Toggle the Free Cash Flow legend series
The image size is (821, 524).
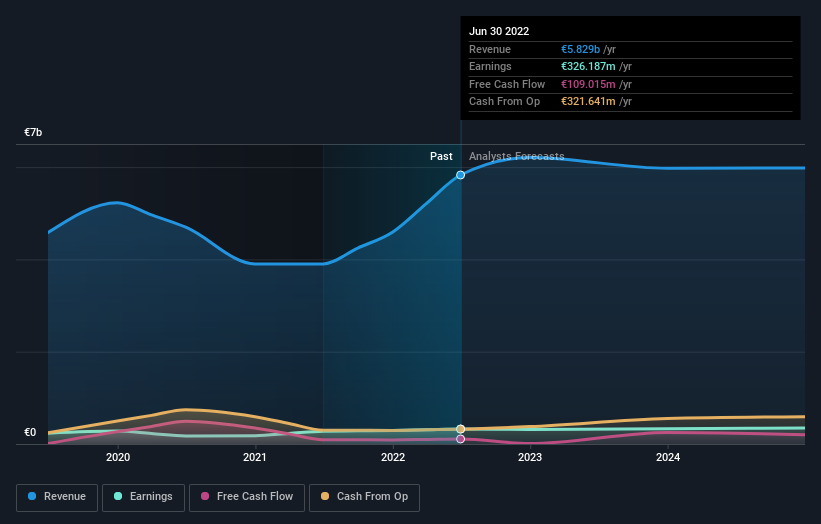click(x=247, y=497)
